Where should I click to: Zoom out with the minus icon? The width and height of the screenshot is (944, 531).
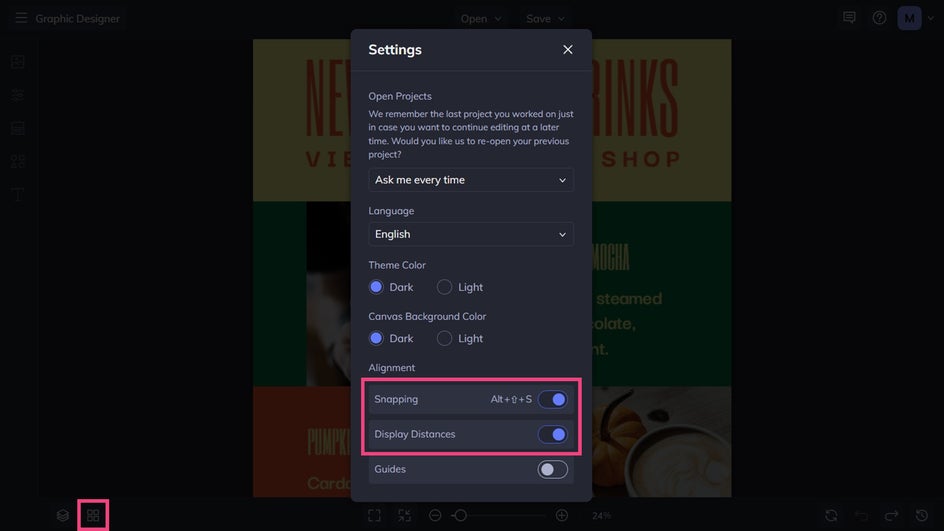435,515
